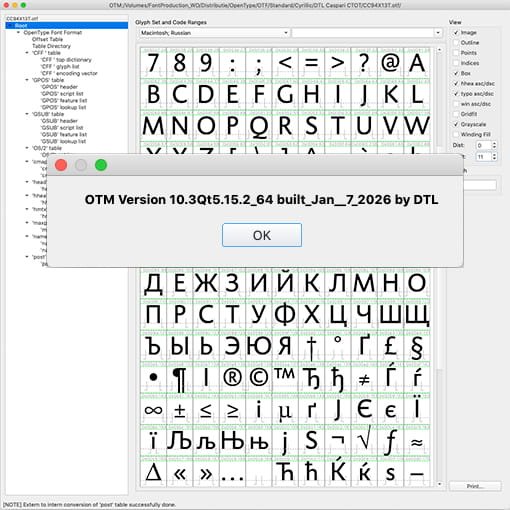Disable the Grayscale checkbox
510x510 pixels.
(x=456, y=124)
